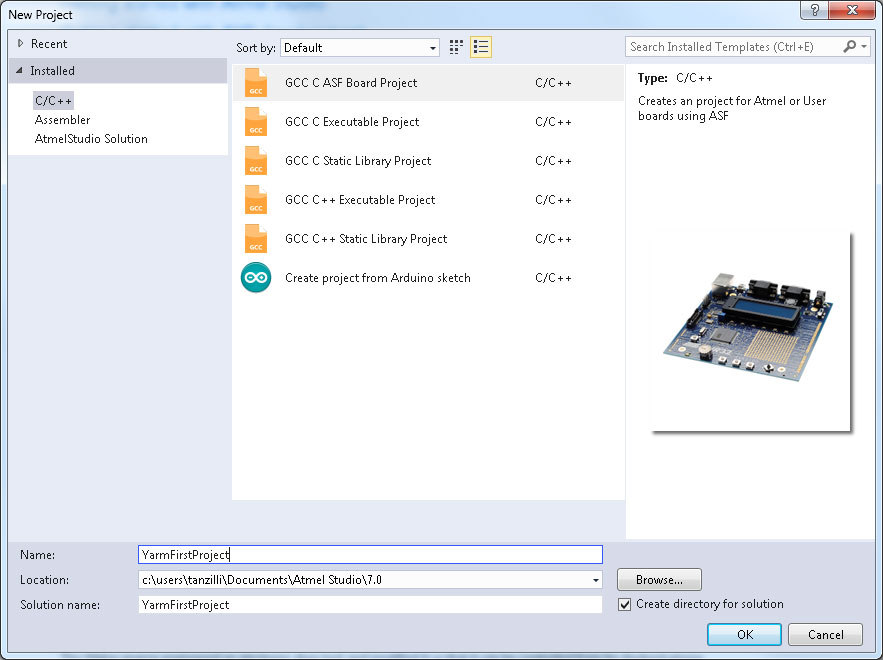
Task: Select GCC C++ Executable Project icon
Action: coord(256,199)
